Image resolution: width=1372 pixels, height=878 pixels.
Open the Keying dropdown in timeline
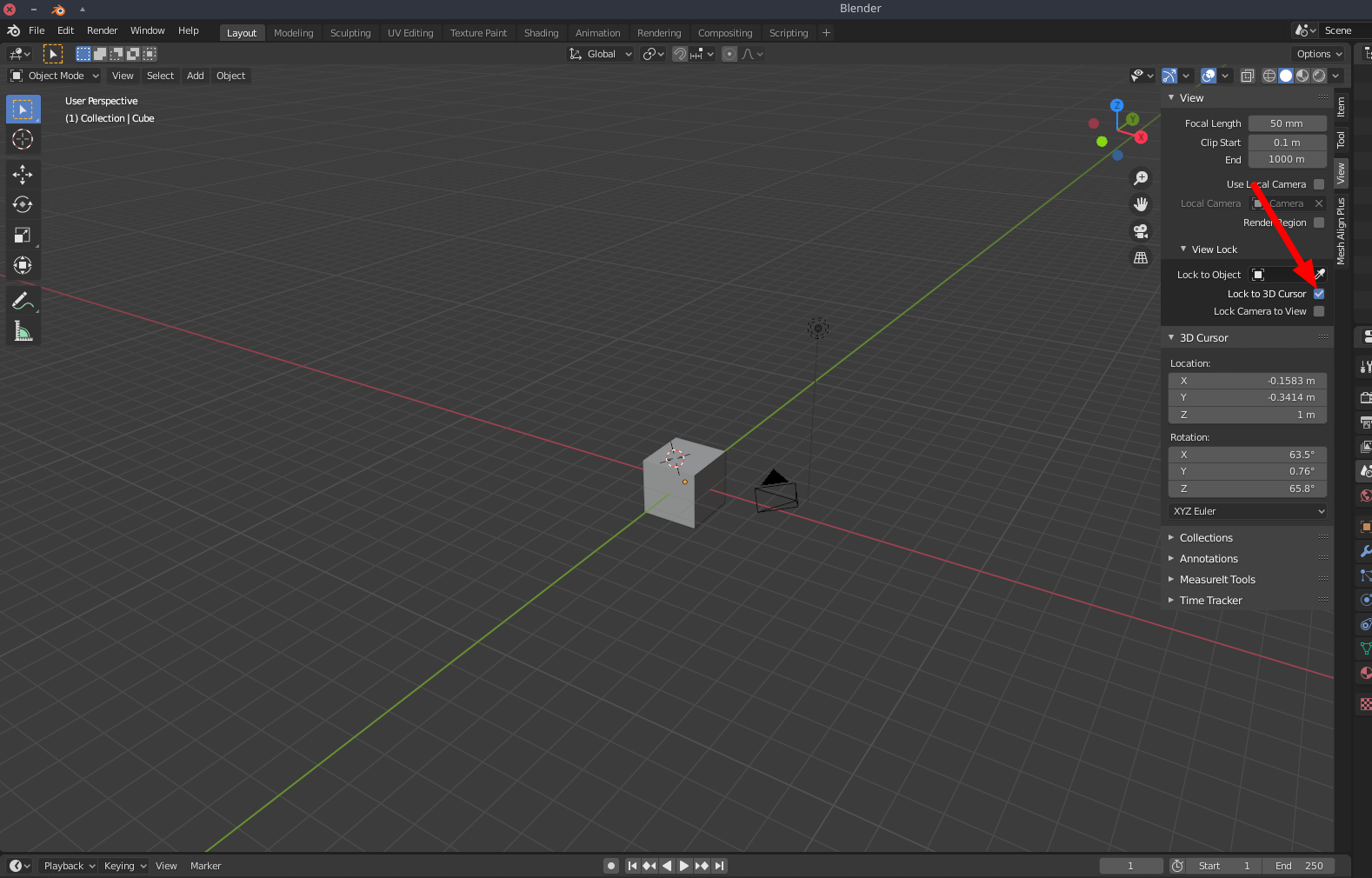pos(125,866)
